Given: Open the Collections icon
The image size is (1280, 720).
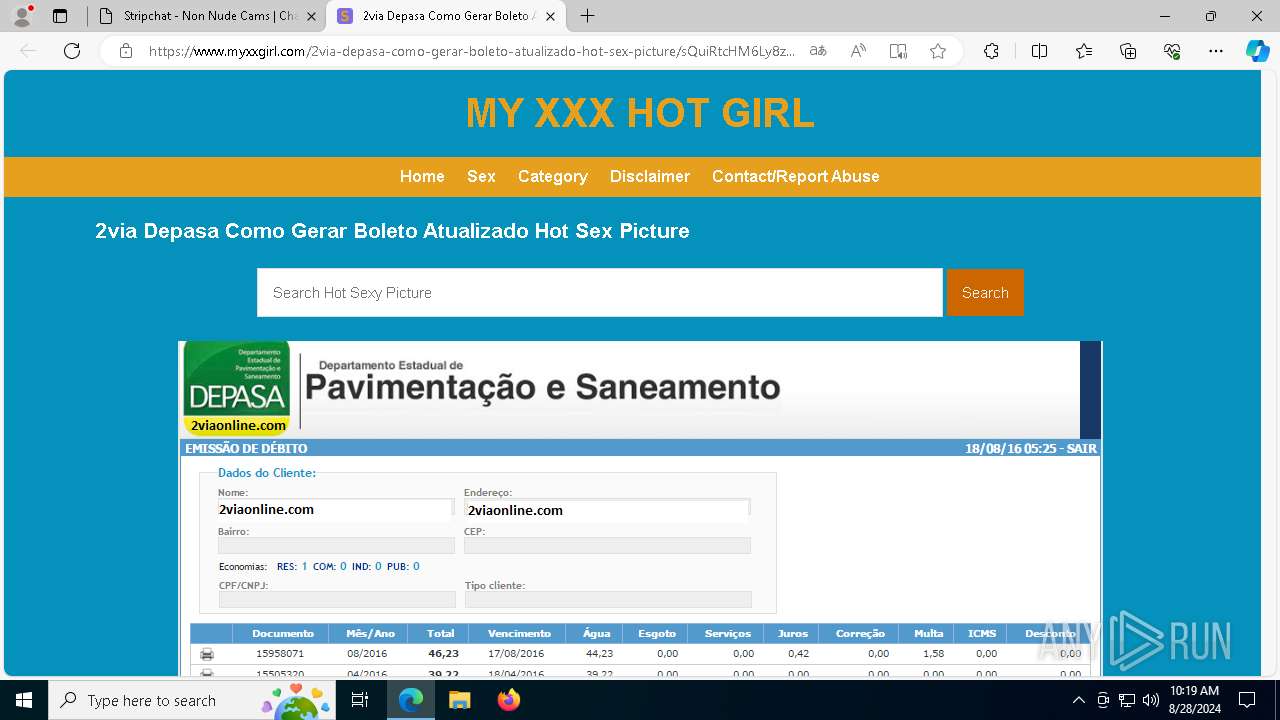Looking at the screenshot, I should click(1128, 51).
